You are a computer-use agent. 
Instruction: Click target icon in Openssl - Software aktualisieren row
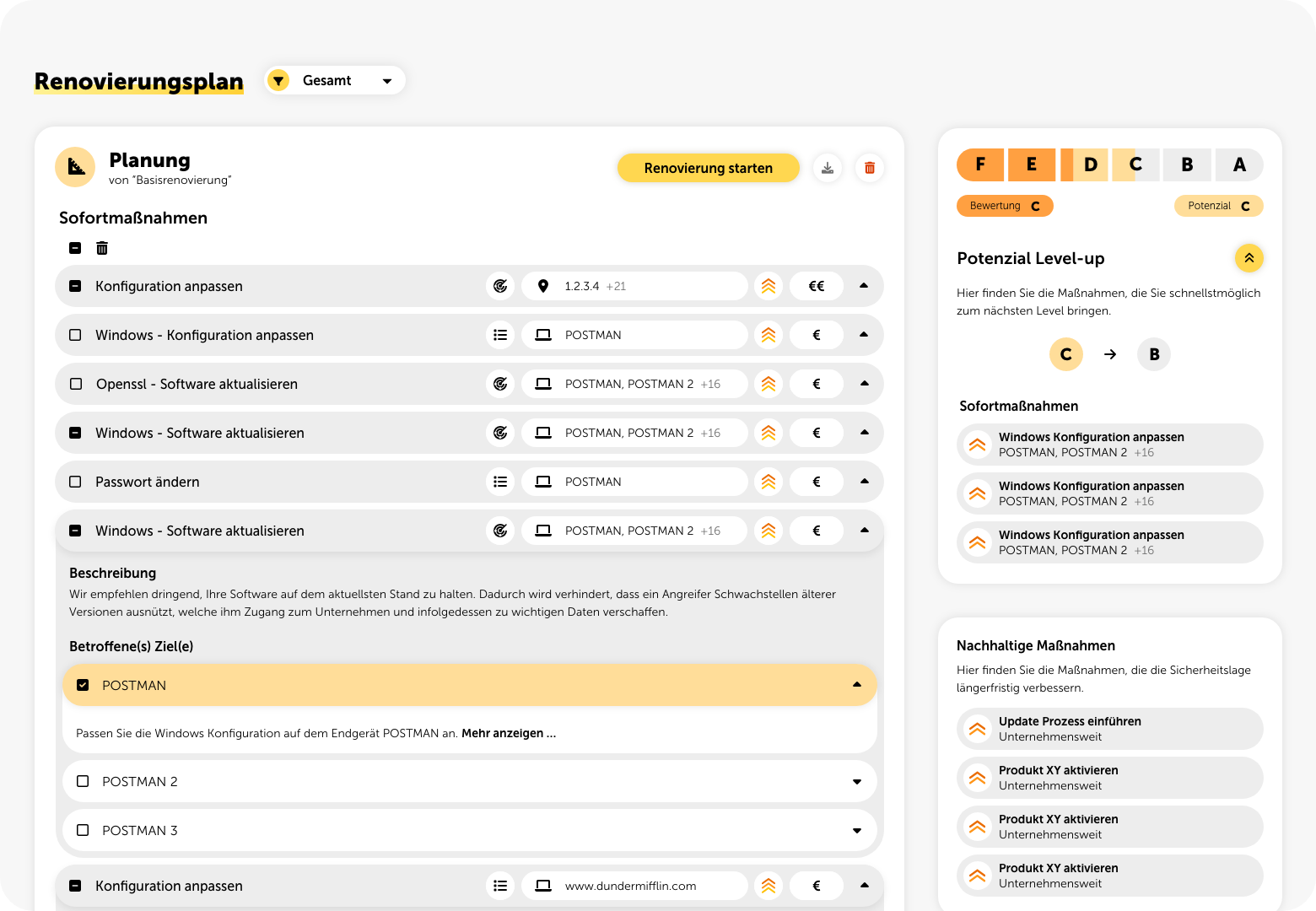(x=500, y=384)
